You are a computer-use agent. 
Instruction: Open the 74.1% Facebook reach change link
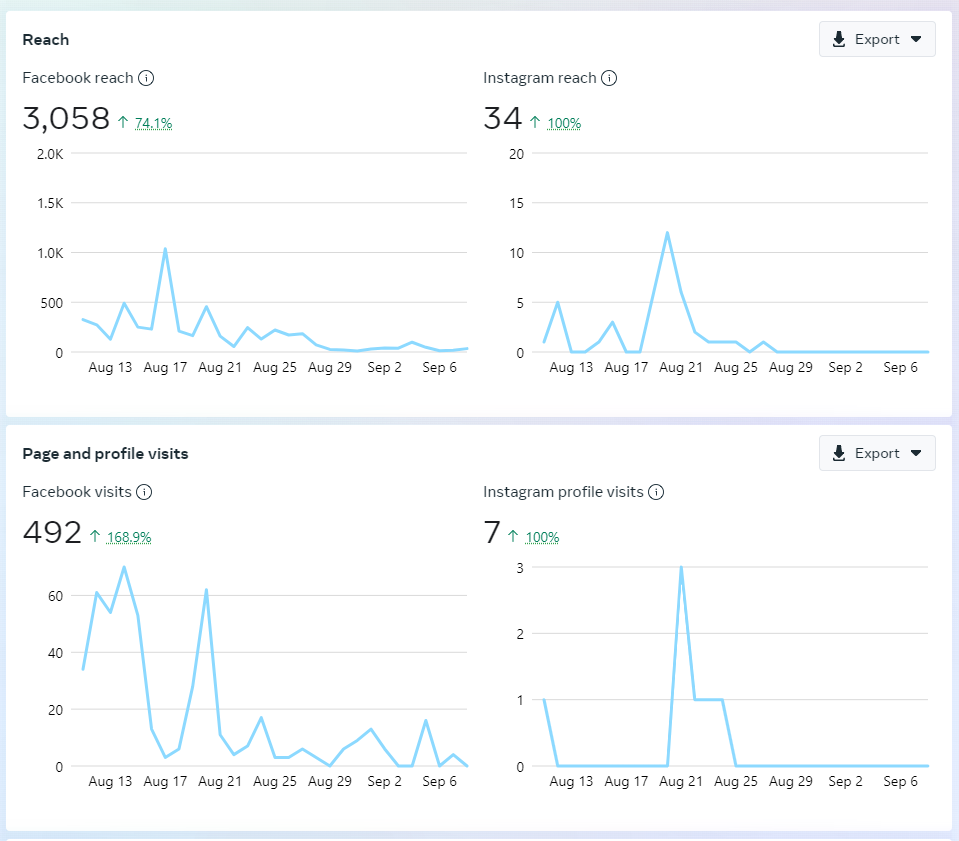[154, 123]
